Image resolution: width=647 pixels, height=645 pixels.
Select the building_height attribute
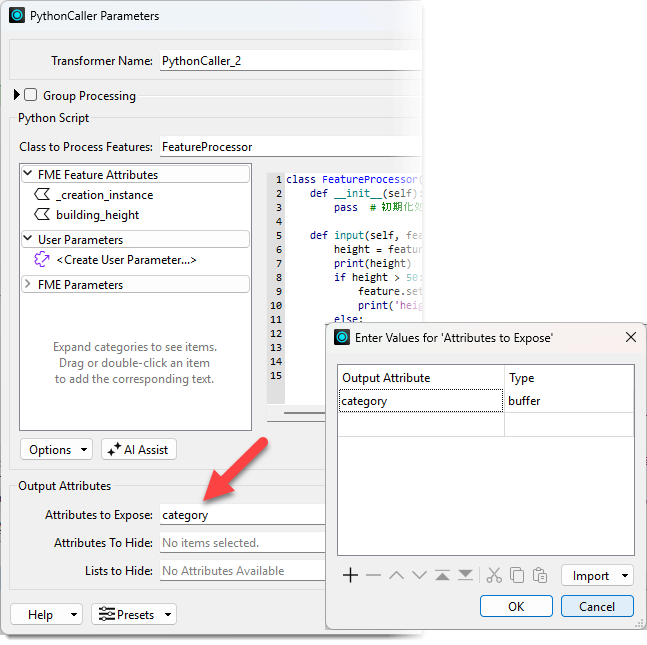coord(97,215)
